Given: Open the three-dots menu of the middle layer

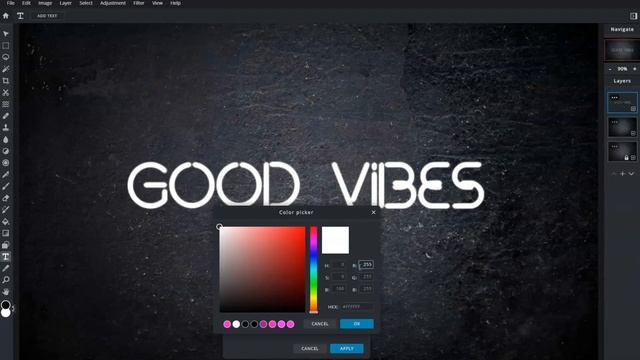Looking at the screenshot, I should (x=615, y=122).
